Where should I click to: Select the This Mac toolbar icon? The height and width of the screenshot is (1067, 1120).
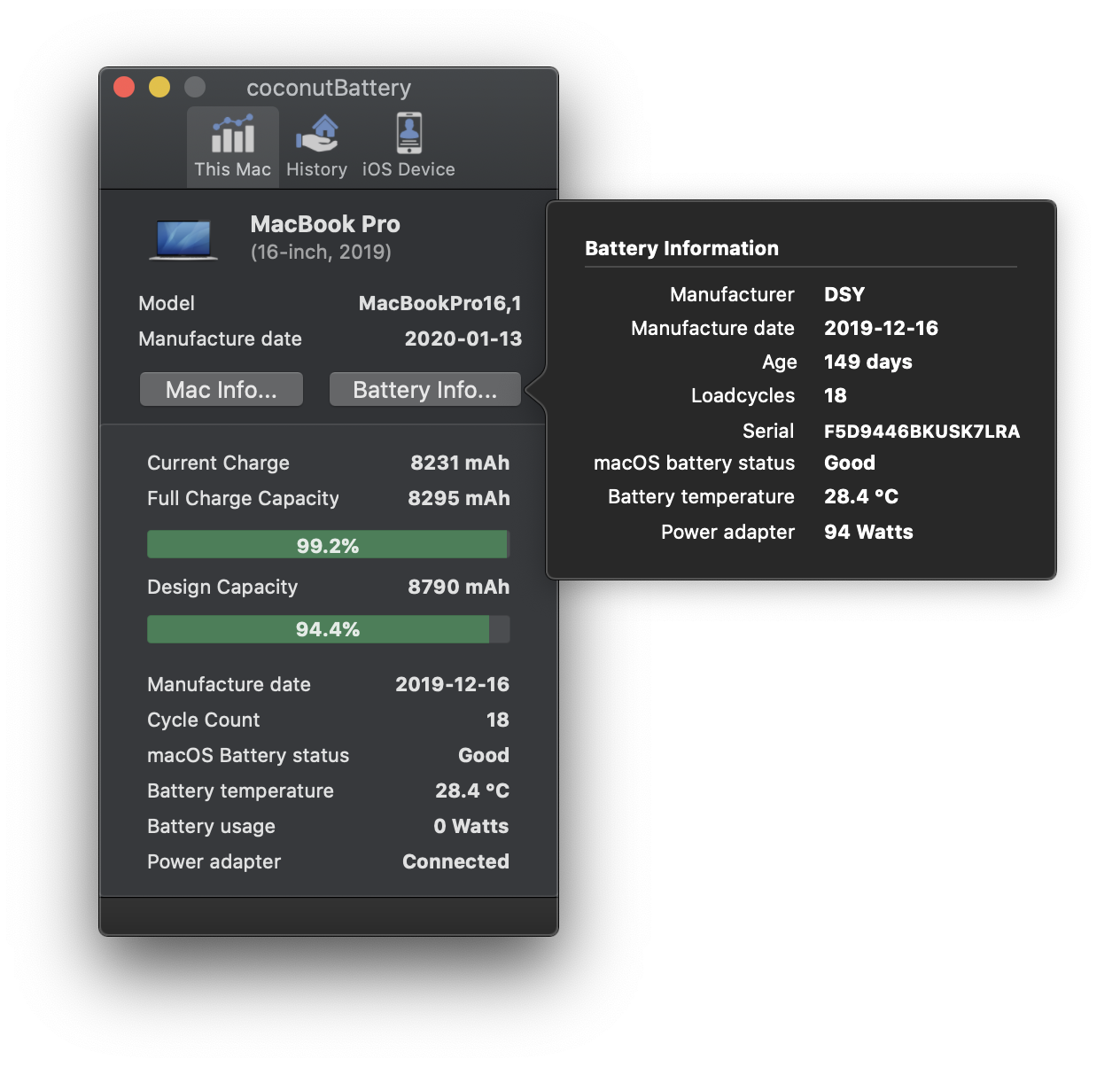pos(232,146)
